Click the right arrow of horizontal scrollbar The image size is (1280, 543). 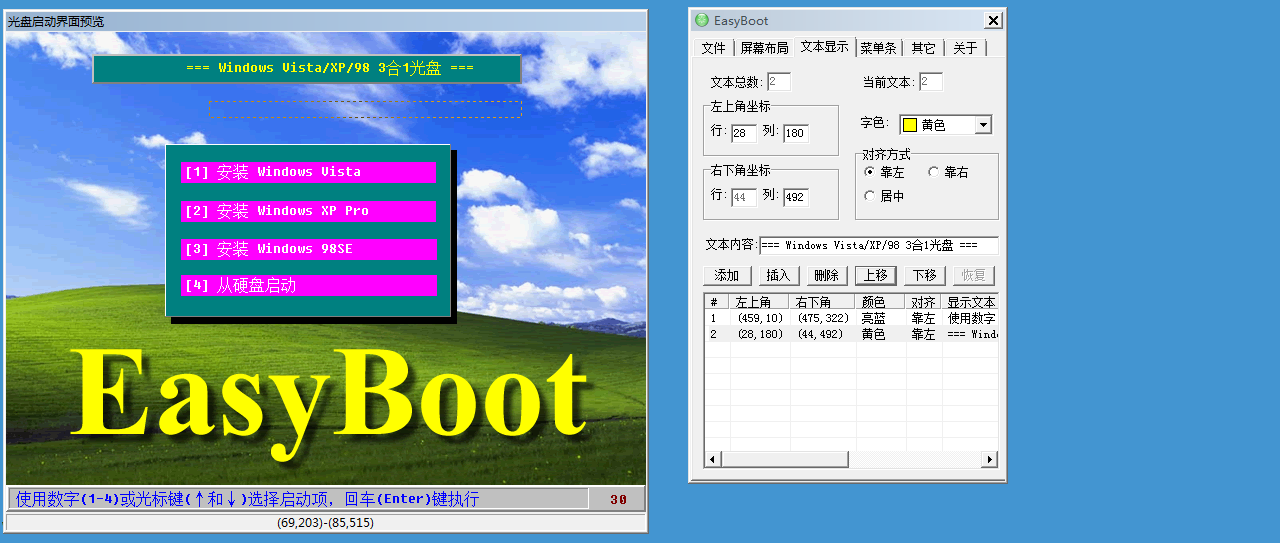[989, 459]
